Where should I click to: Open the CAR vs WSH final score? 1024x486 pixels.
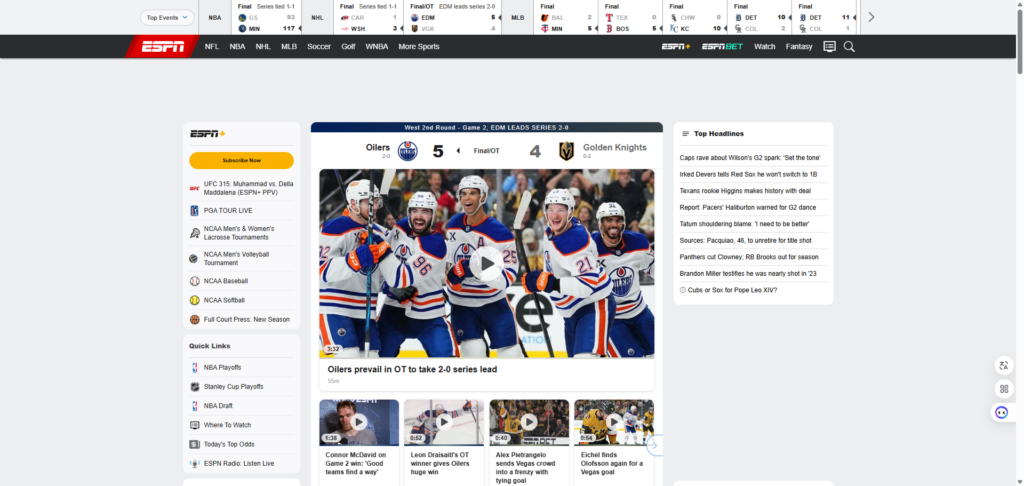[368, 18]
